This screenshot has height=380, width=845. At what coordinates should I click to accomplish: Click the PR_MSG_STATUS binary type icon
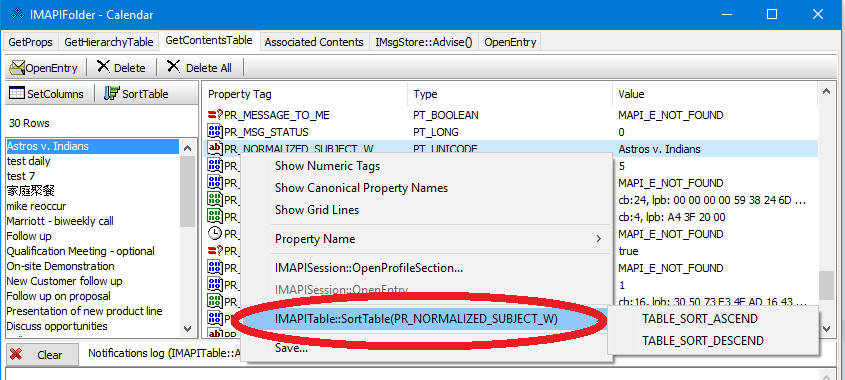(215, 132)
